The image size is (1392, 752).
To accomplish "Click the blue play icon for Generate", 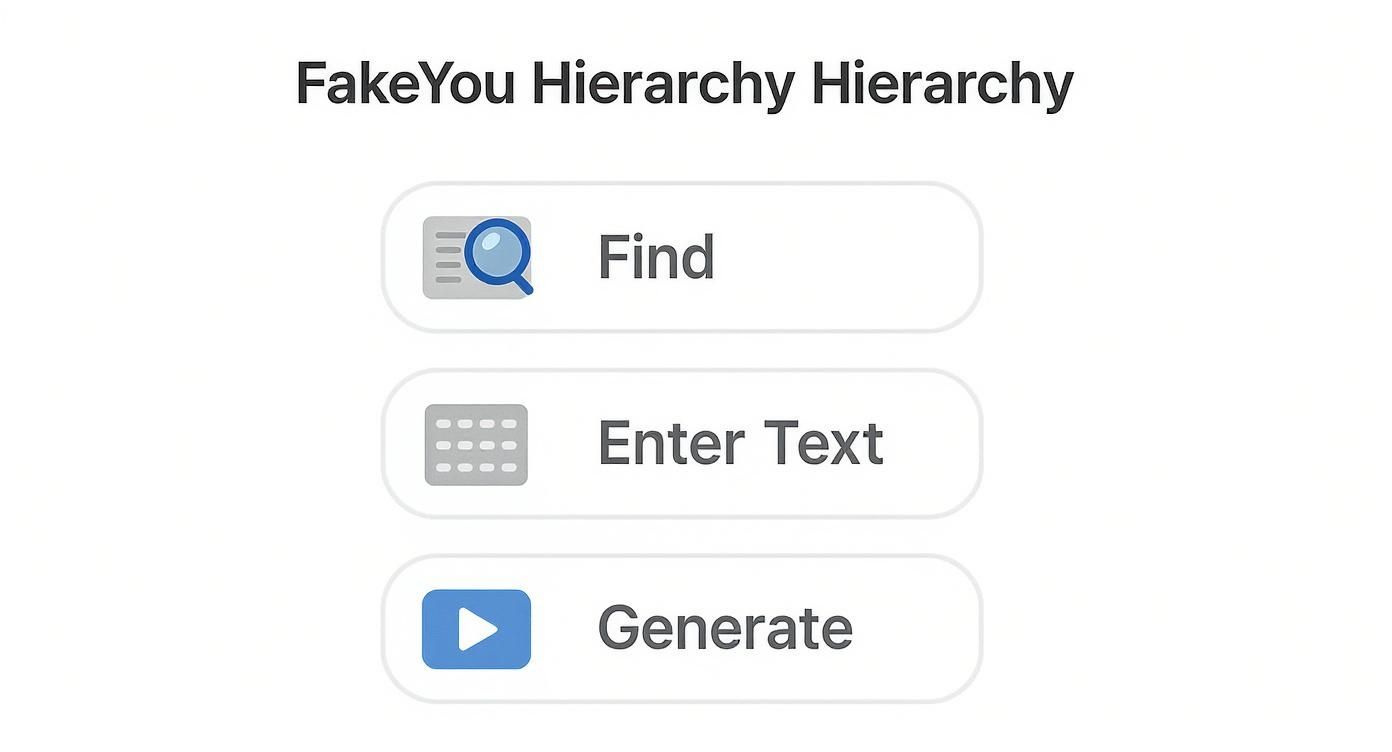I will pos(477,629).
